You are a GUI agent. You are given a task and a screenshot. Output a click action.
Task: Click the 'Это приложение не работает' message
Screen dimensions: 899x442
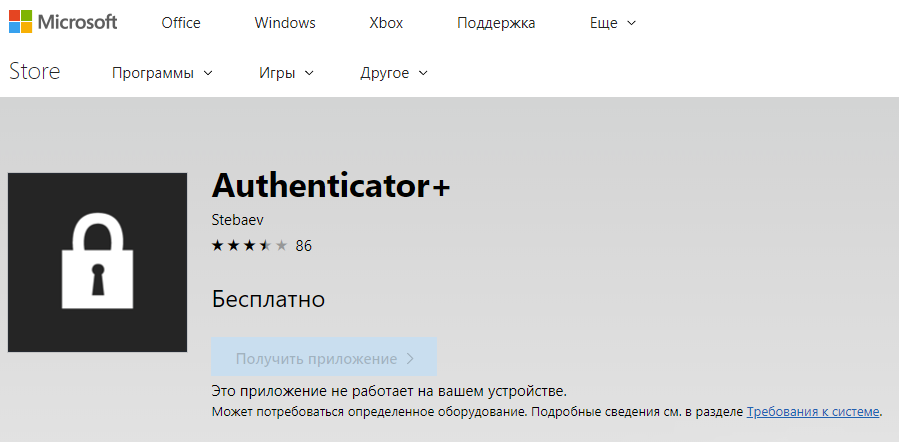pos(389,392)
